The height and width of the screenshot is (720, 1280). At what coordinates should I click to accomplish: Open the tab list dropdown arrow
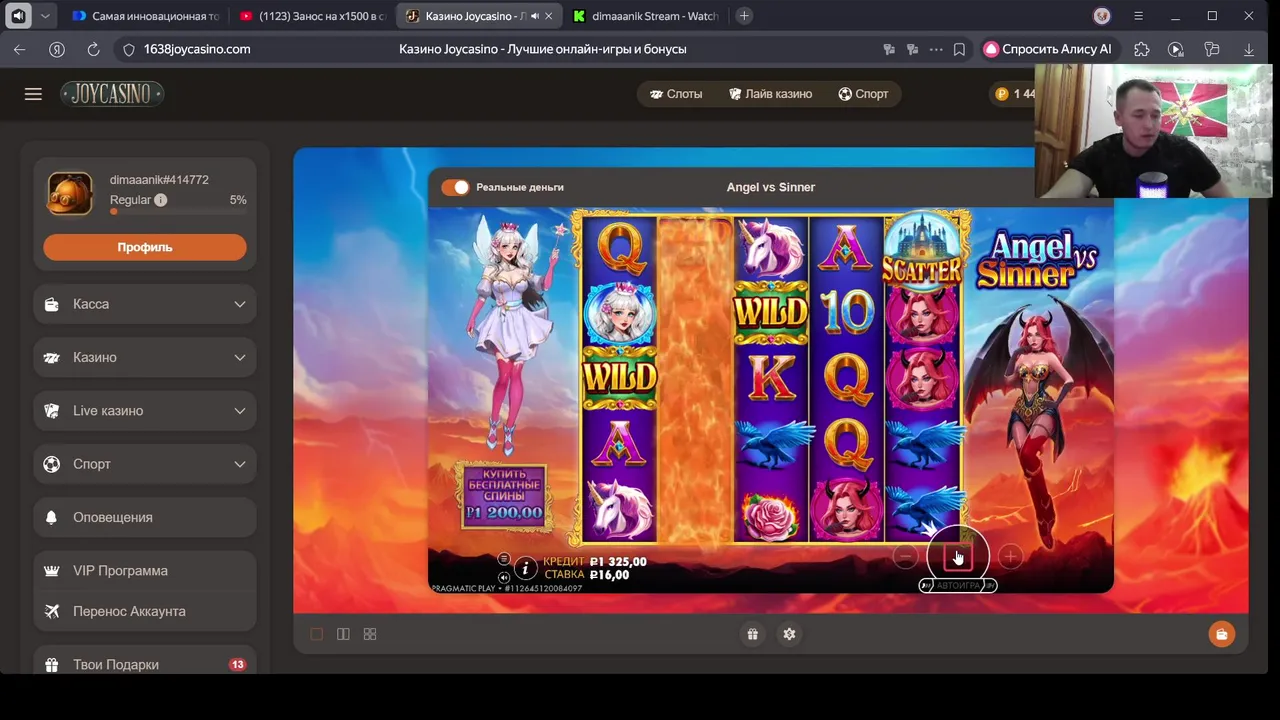tap(46, 16)
